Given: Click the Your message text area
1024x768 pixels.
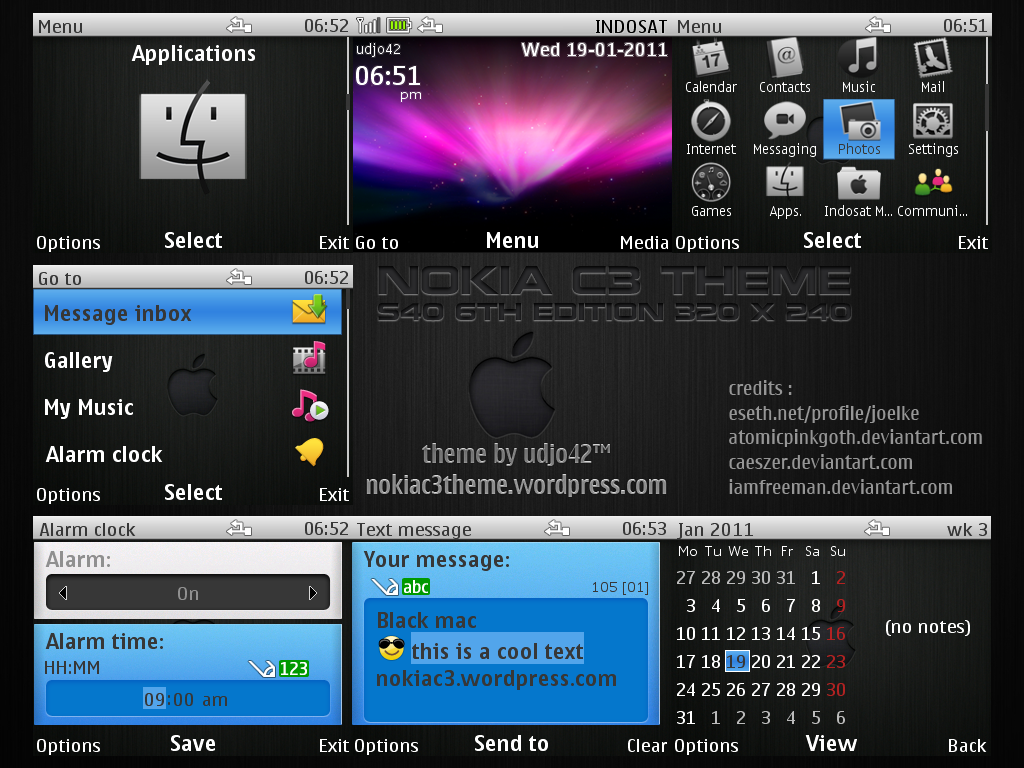Looking at the screenshot, I should click(506, 660).
